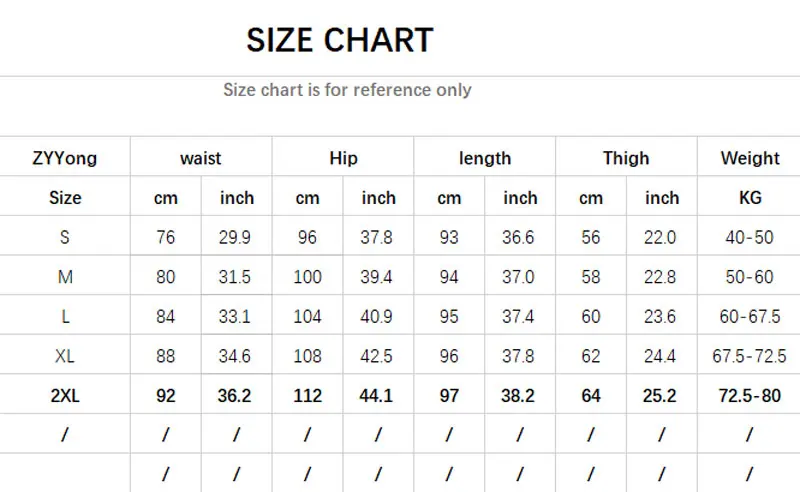Select the Thigh column header

[626, 158]
